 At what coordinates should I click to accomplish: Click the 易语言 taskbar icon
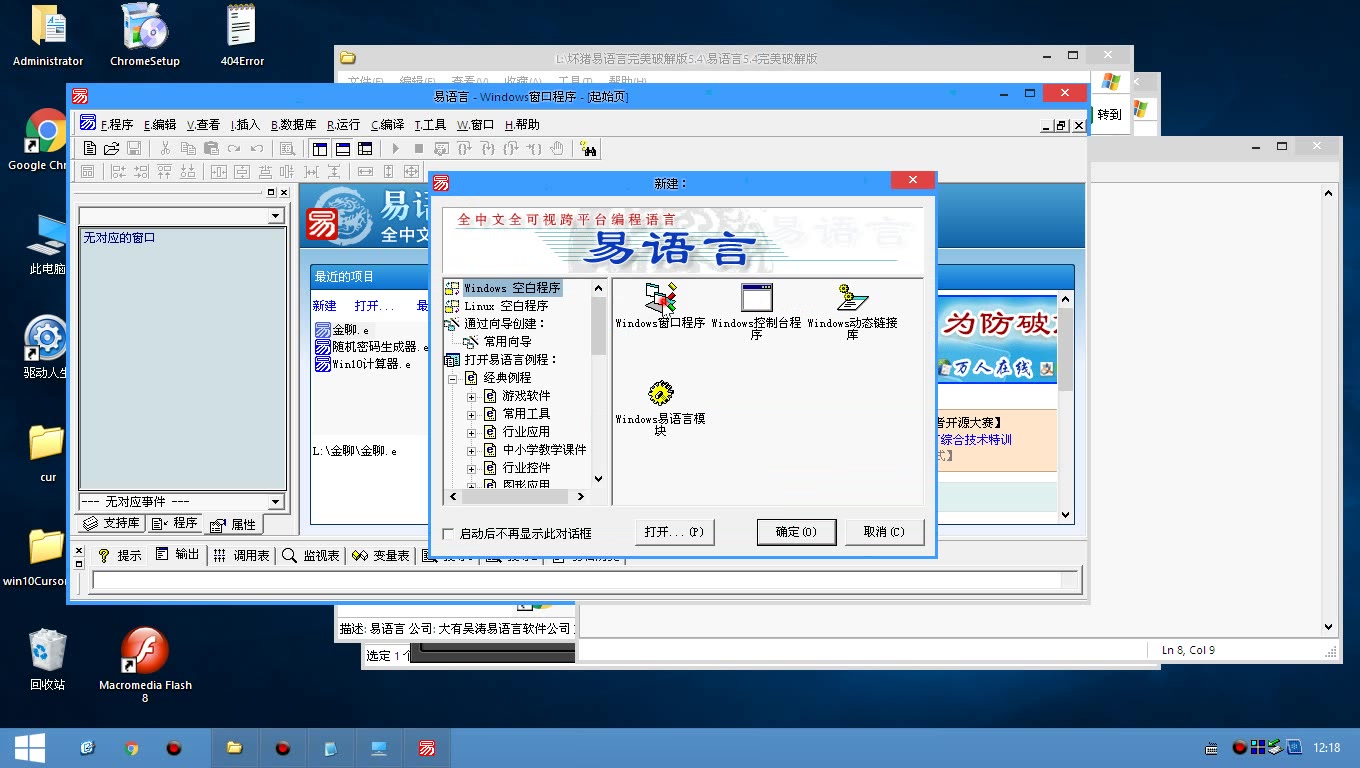427,748
